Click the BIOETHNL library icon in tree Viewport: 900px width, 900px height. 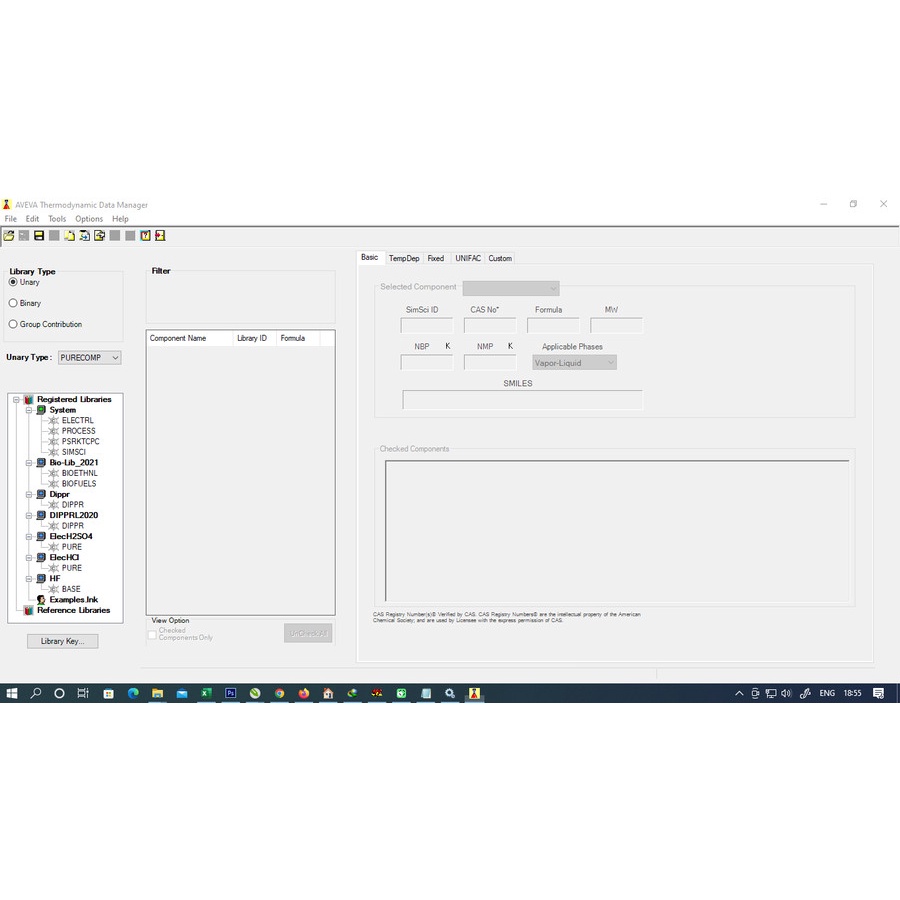click(53, 473)
